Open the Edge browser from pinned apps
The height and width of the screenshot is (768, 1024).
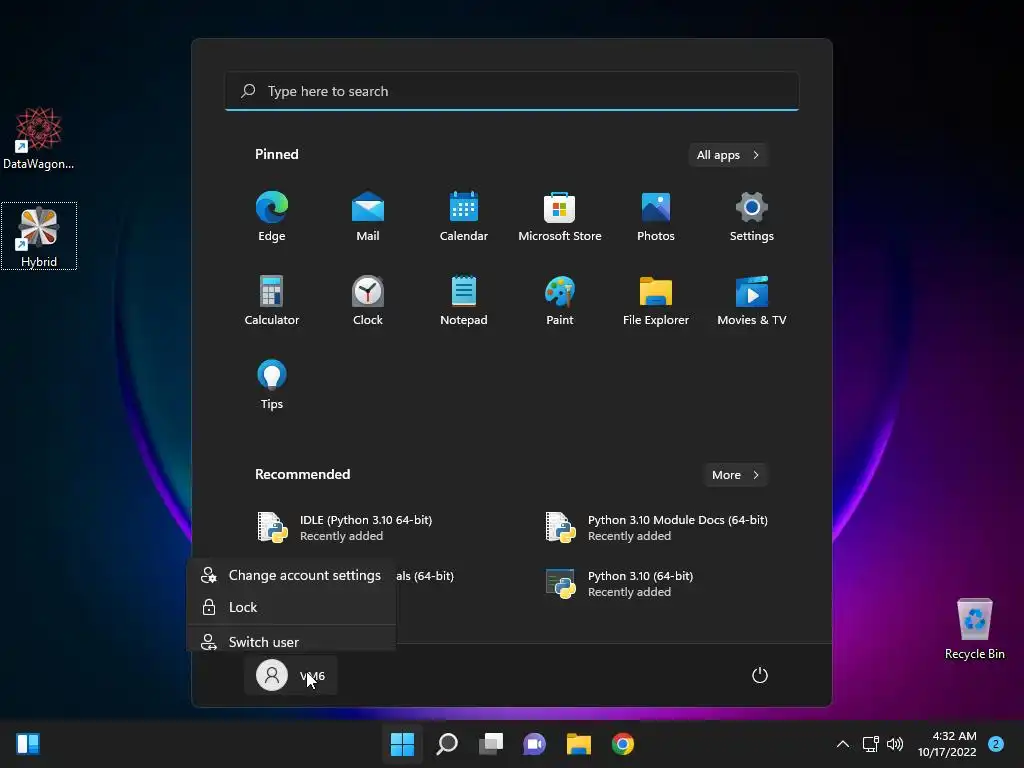click(x=272, y=217)
